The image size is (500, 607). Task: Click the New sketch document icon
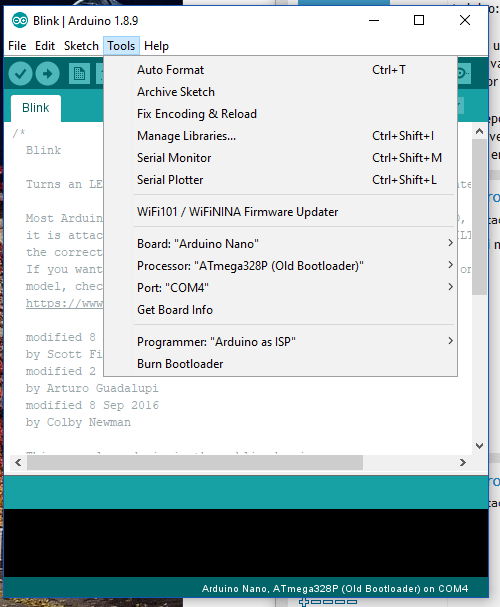pyautogui.click(x=79, y=74)
